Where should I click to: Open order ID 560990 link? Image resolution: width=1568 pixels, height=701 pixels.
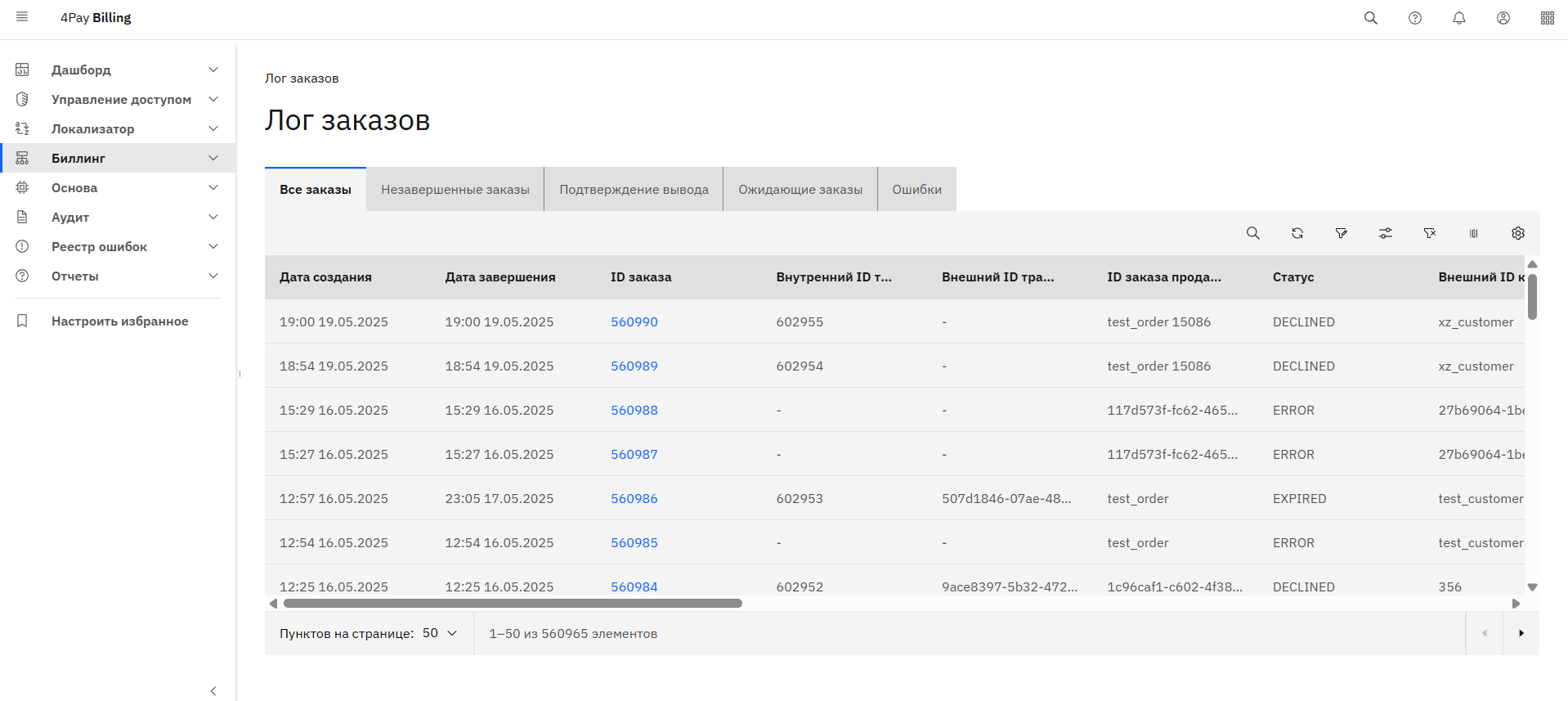pyautogui.click(x=634, y=321)
